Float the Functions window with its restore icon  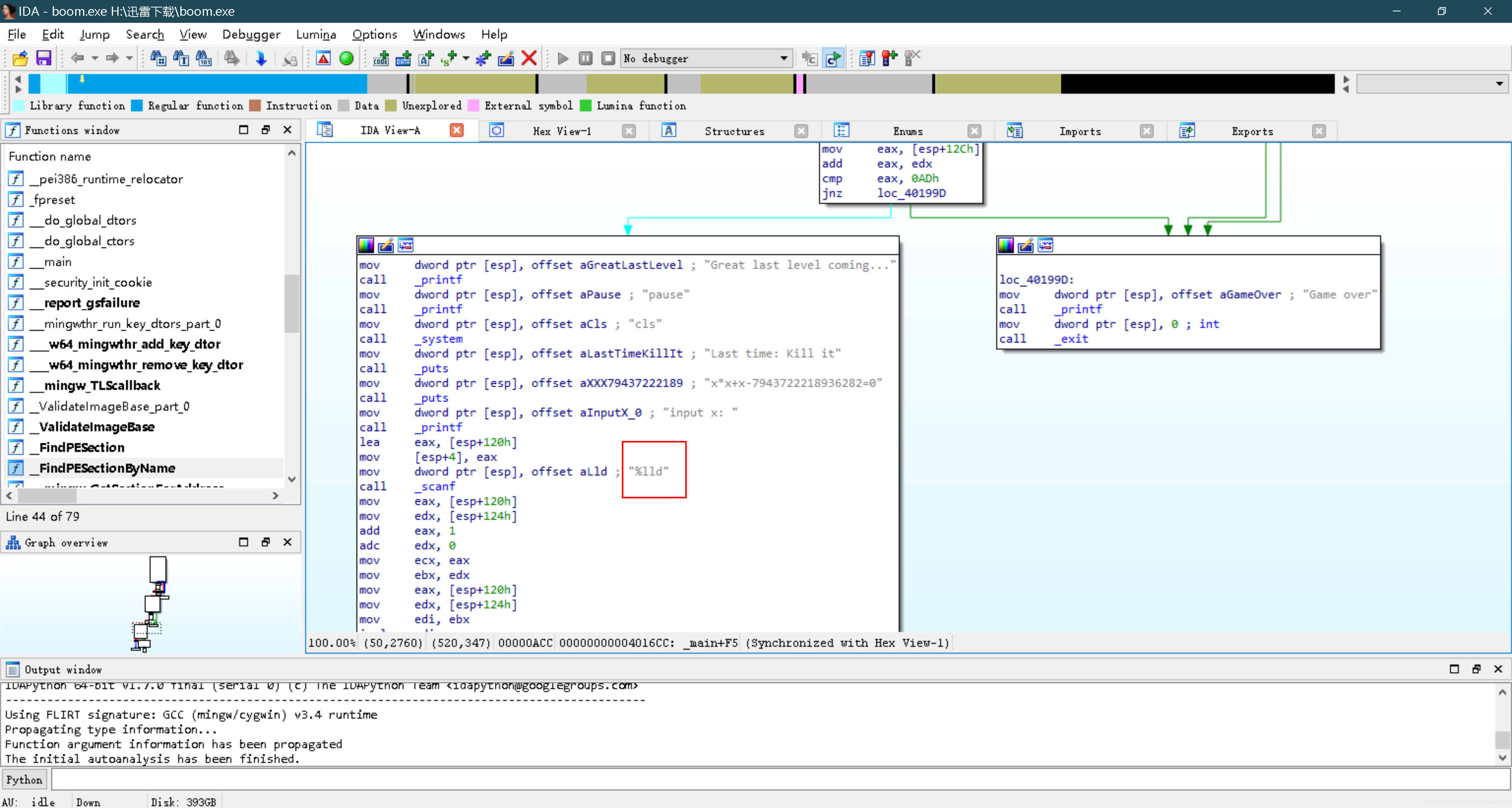[266, 129]
